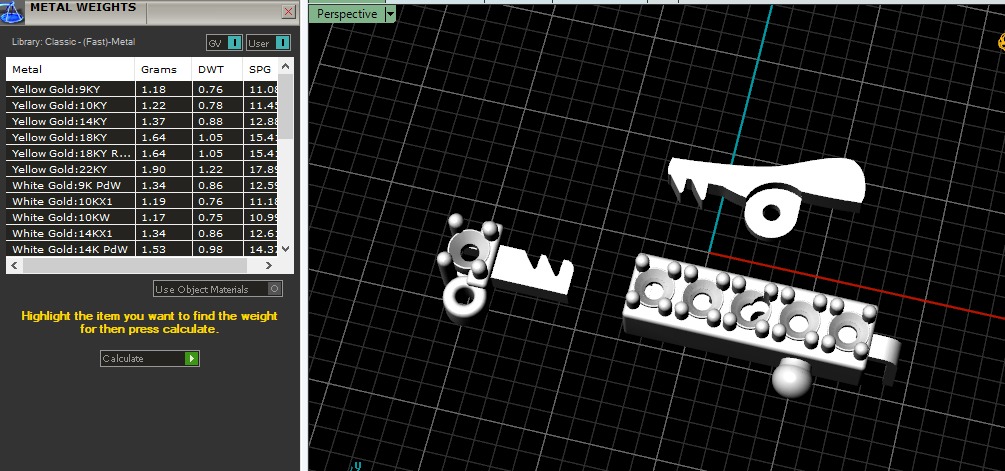This screenshot has width=1005, height=471.
Task: Select the White Gold:10KX1 row
Action: coord(143,201)
